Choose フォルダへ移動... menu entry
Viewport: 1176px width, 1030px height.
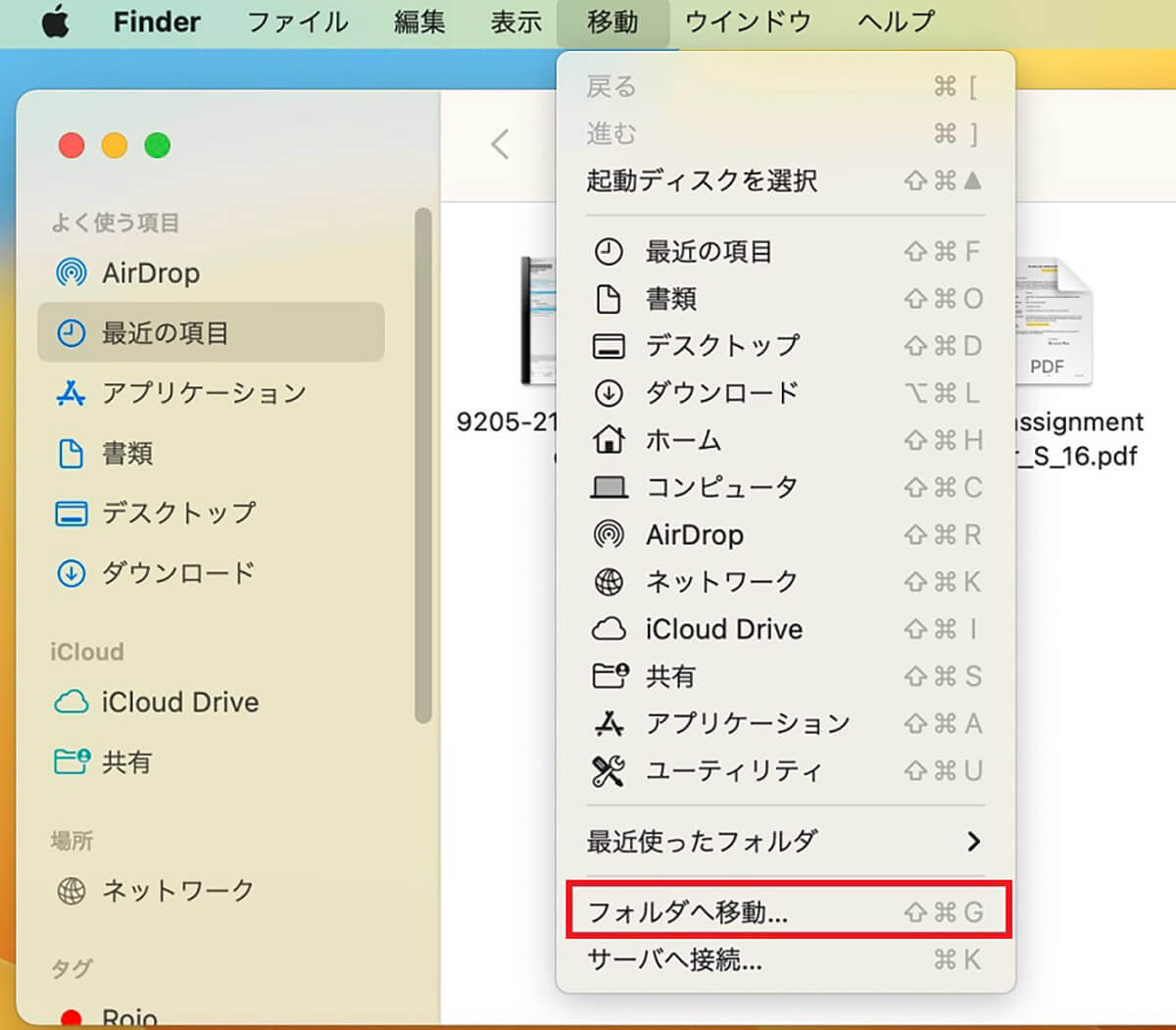pyautogui.click(x=784, y=912)
